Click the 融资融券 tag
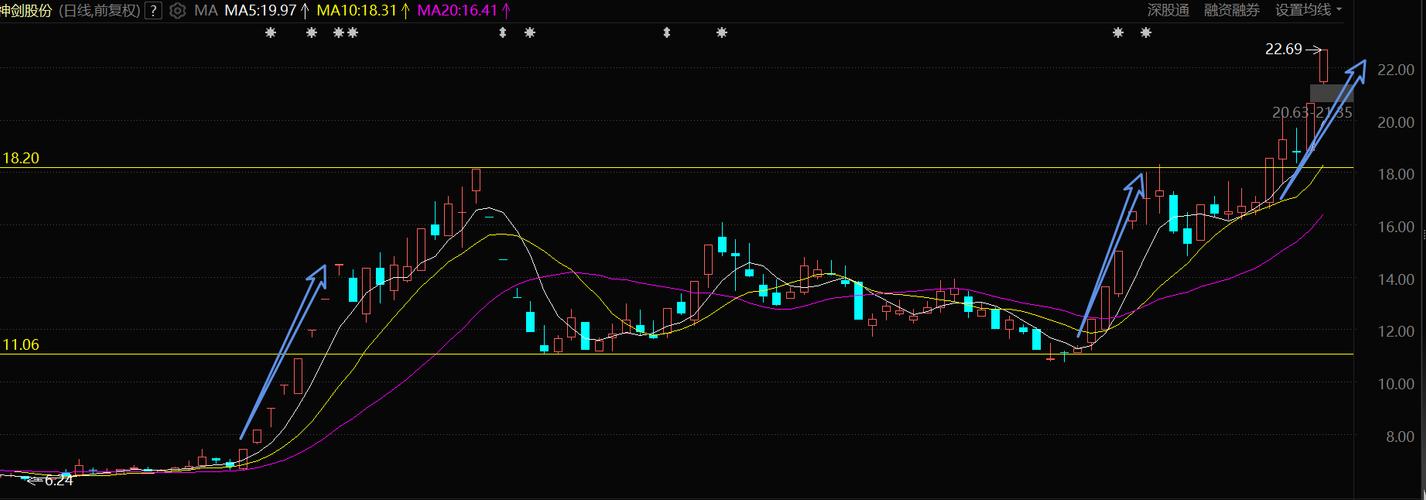 click(1232, 10)
